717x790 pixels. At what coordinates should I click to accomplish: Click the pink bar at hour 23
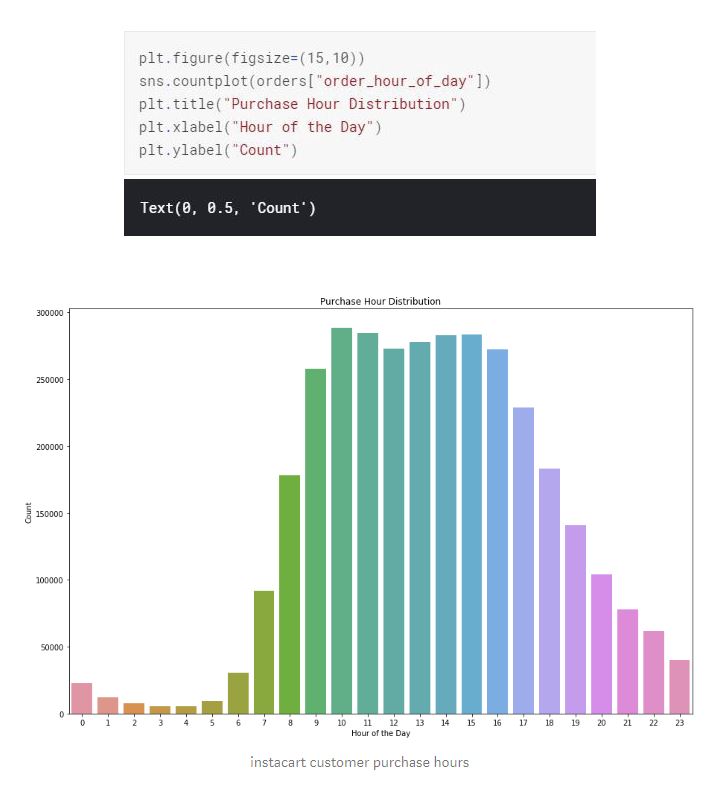click(x=679, y=687)
